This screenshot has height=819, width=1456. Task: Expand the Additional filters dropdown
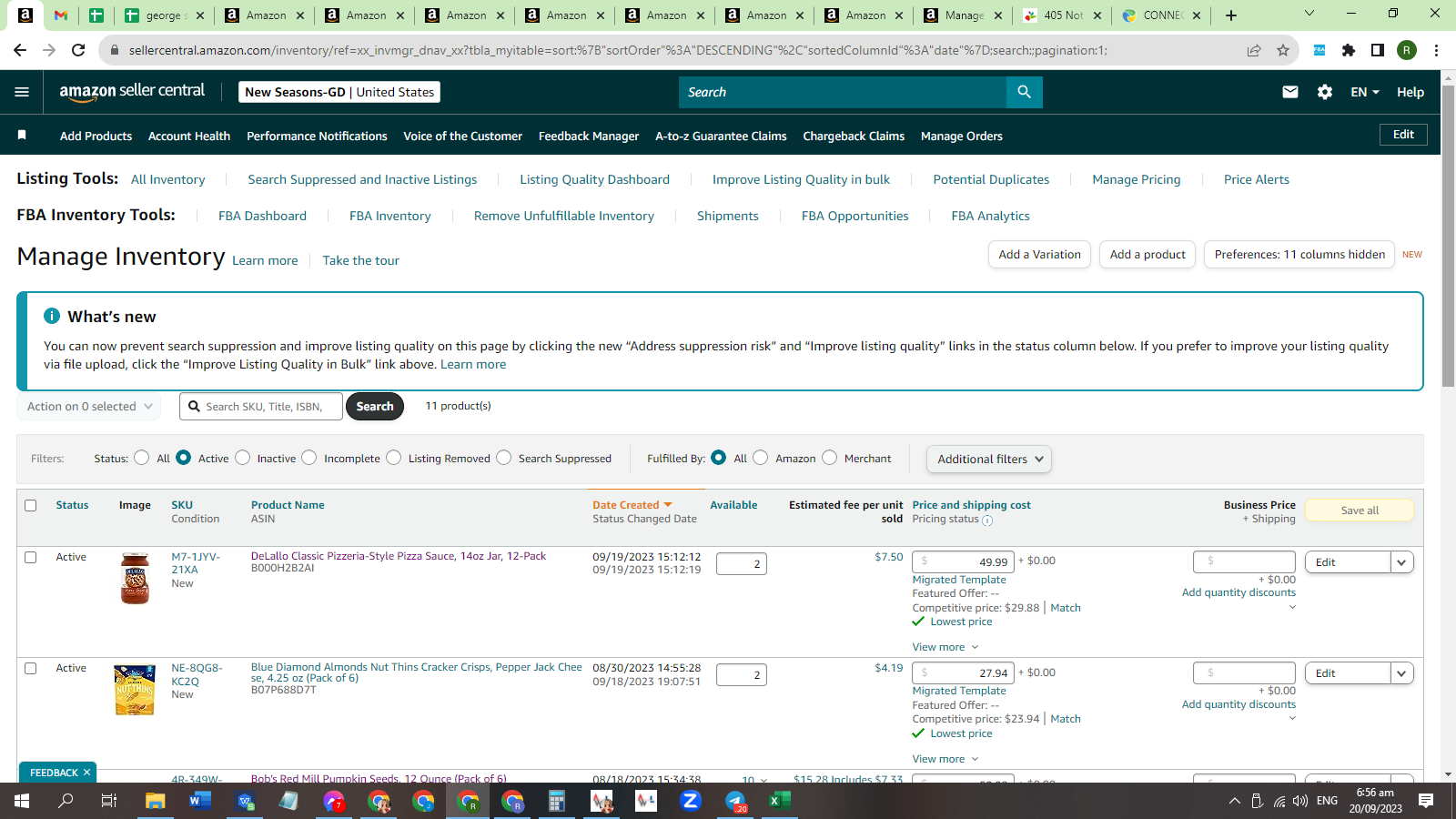click(x=989, y=459)
